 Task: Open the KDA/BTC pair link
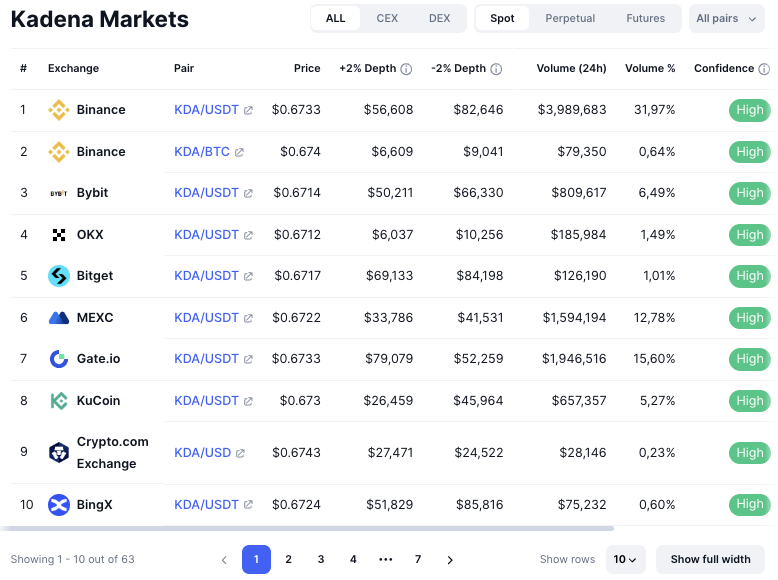(202, 152)
